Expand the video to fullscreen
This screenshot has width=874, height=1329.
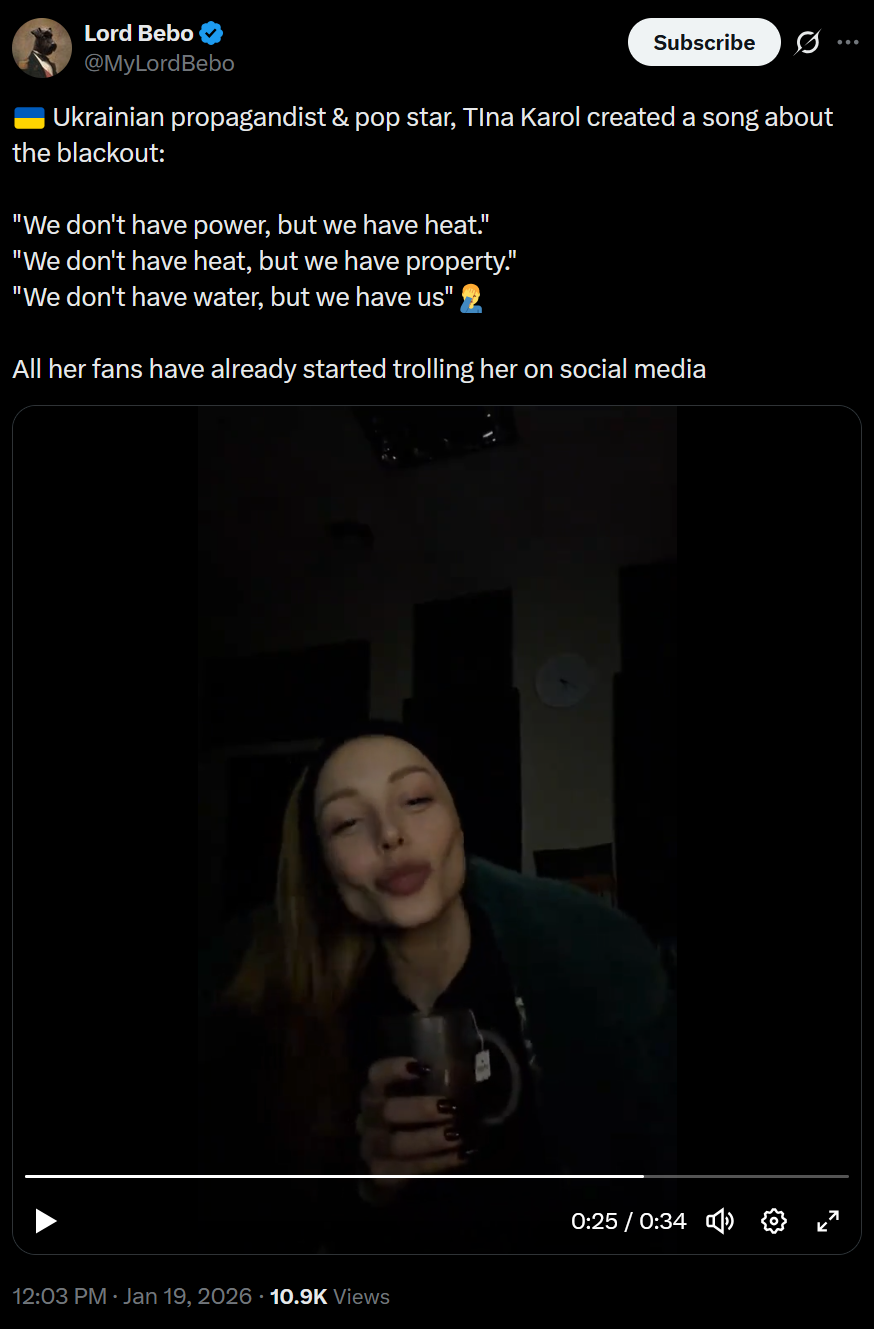pyautogui.click(x=828, y=1220)
